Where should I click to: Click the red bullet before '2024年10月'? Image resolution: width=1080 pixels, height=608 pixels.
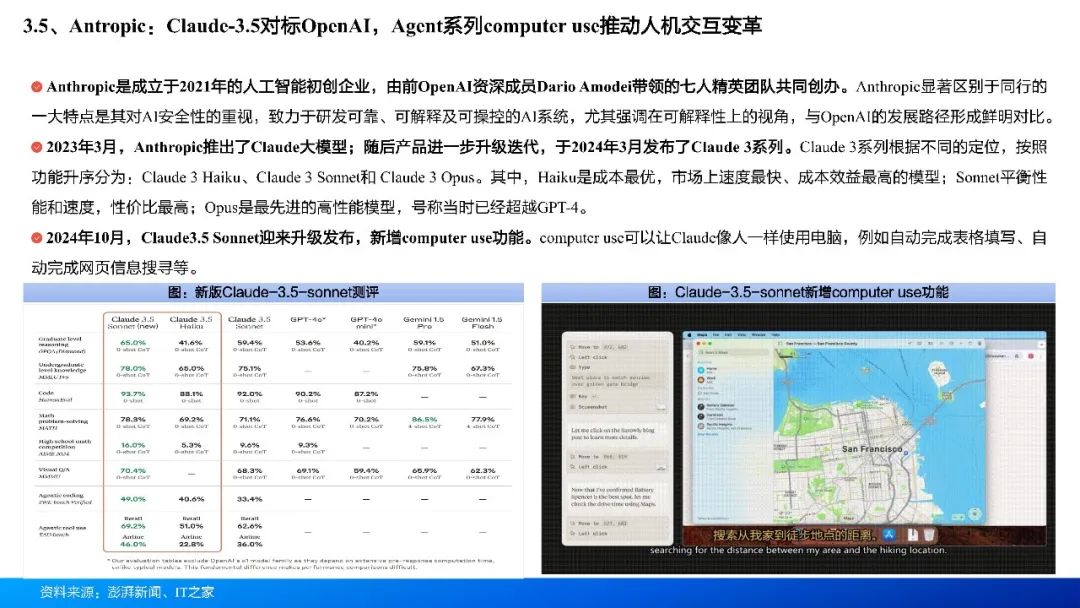[37, 238]
